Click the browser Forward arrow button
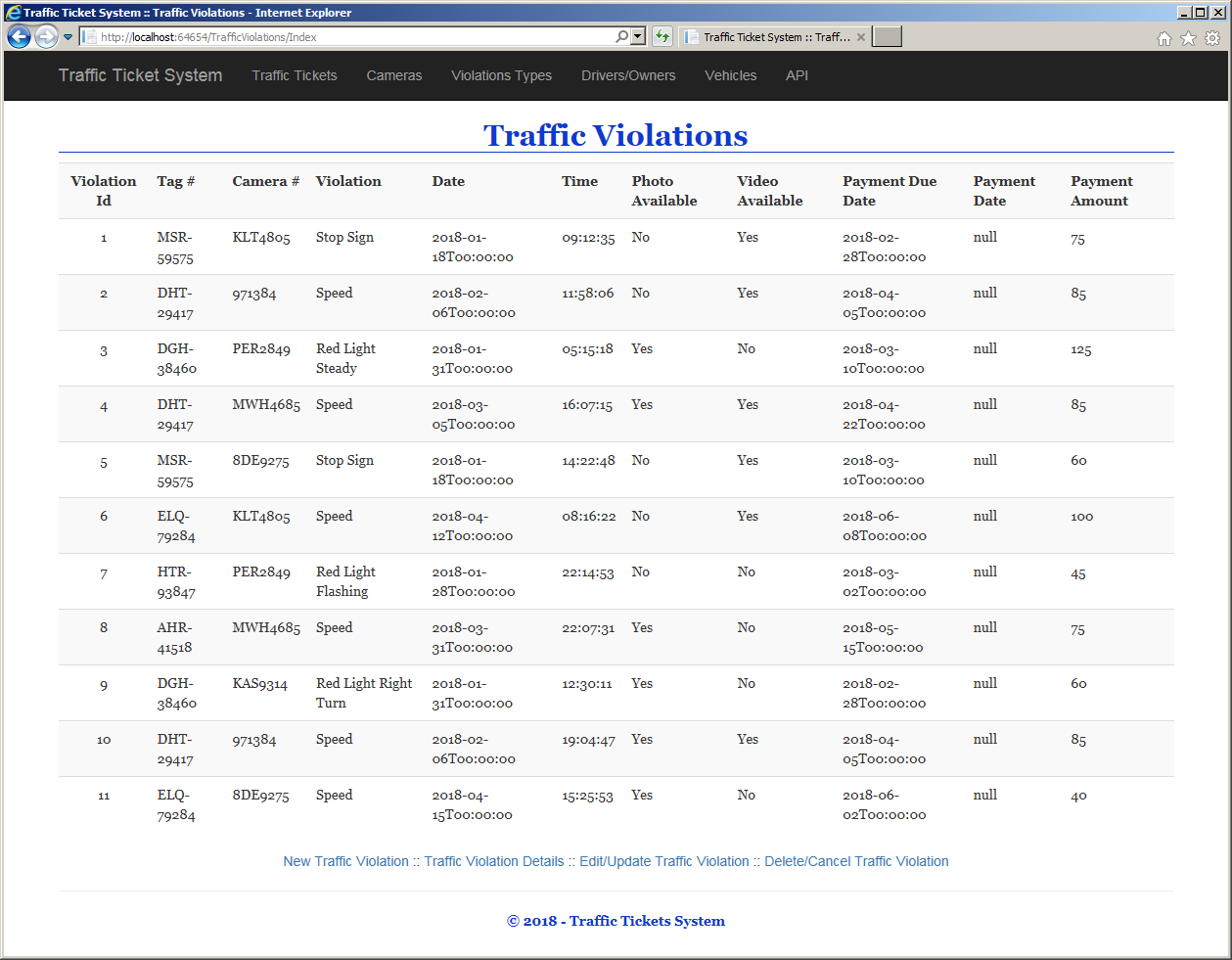The image size is (1232, 960). [x=46, y=37]
